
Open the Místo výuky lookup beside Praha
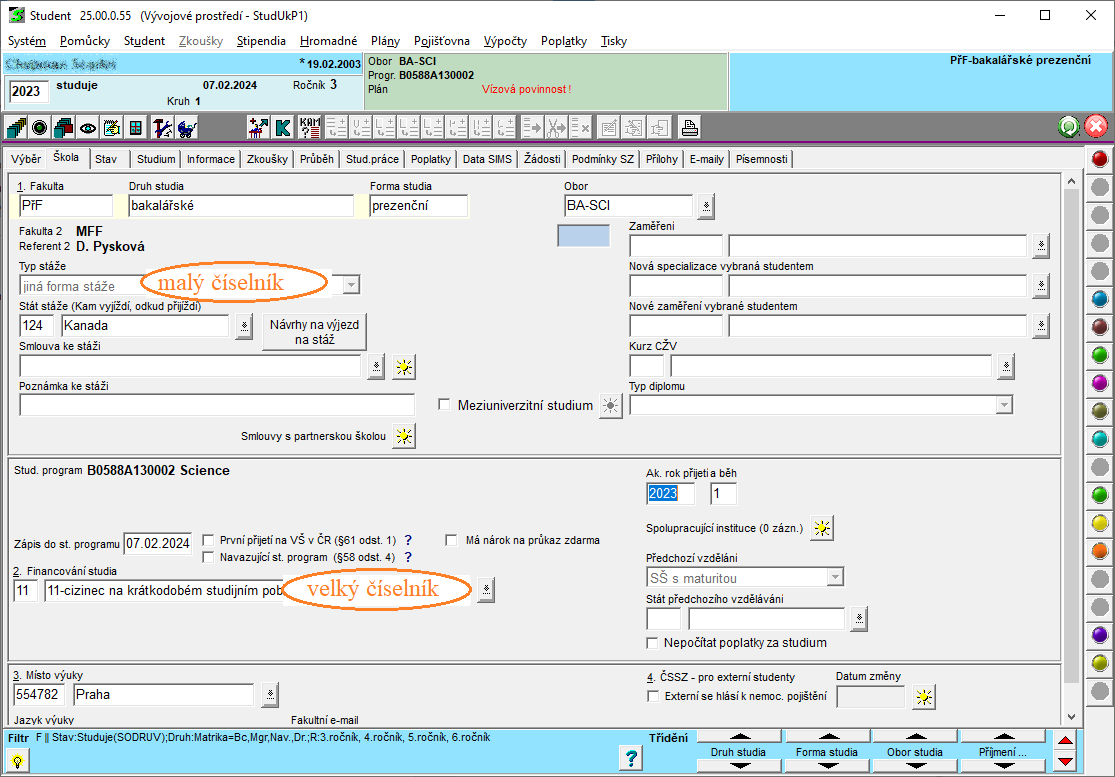270,695
